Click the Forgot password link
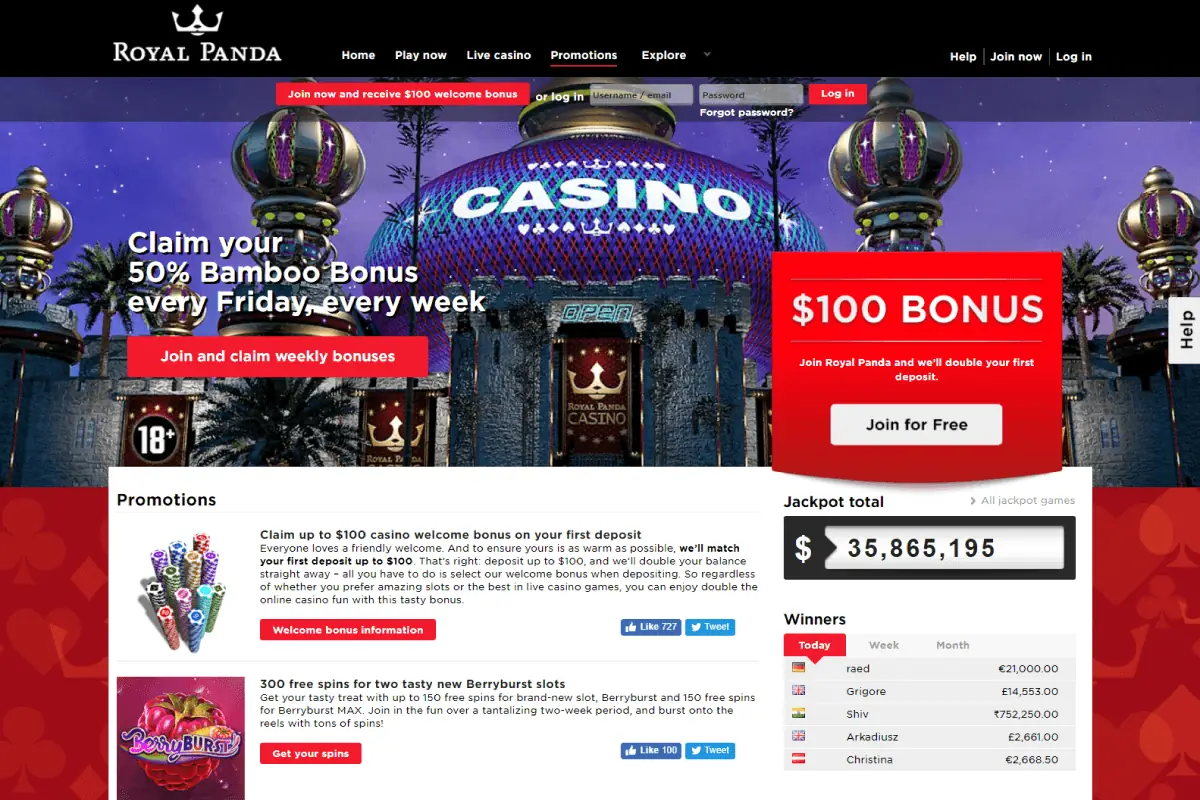1200x800 pixels. click(747, 113)
